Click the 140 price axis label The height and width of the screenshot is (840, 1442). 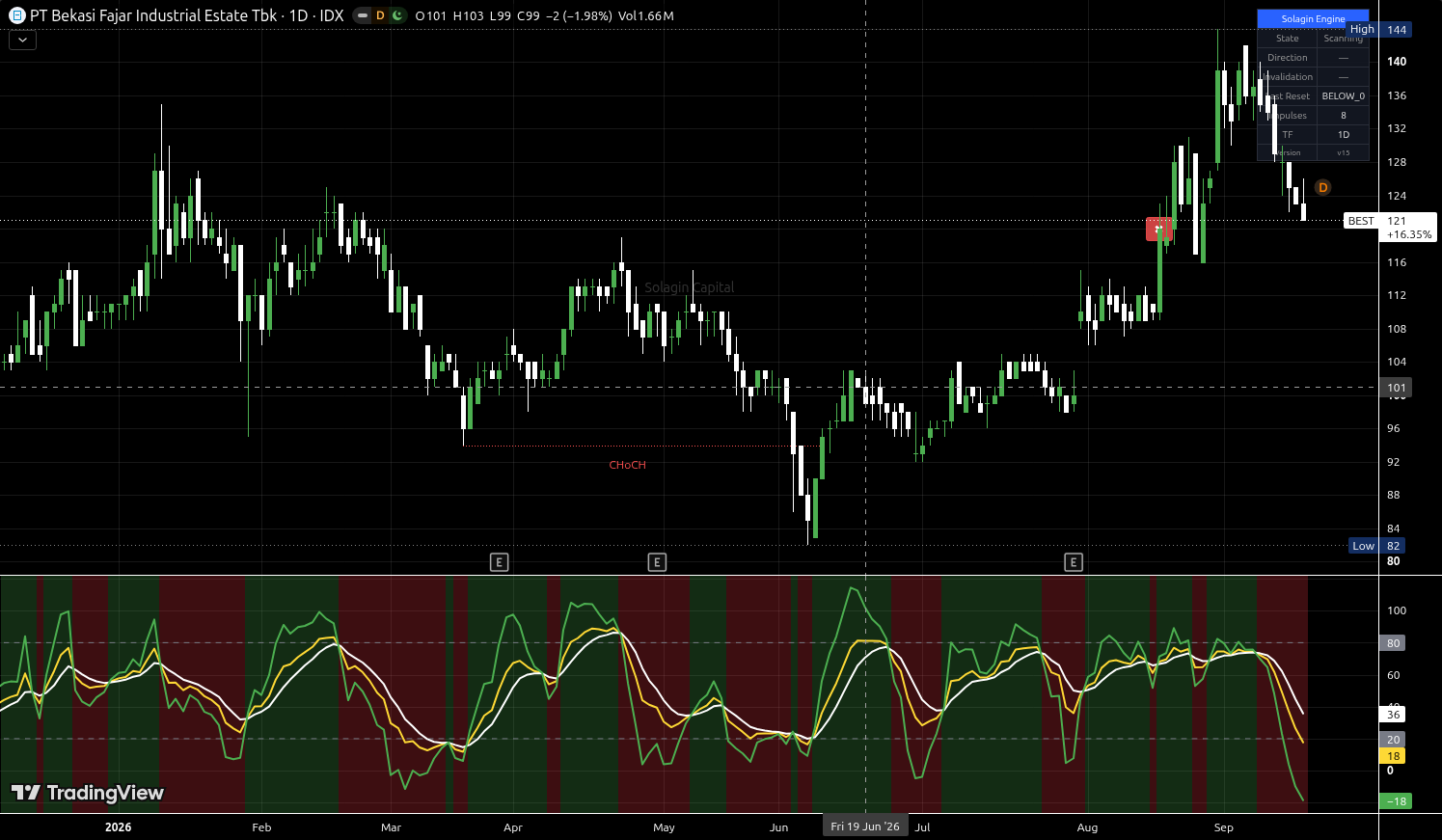click(1397, 62)
